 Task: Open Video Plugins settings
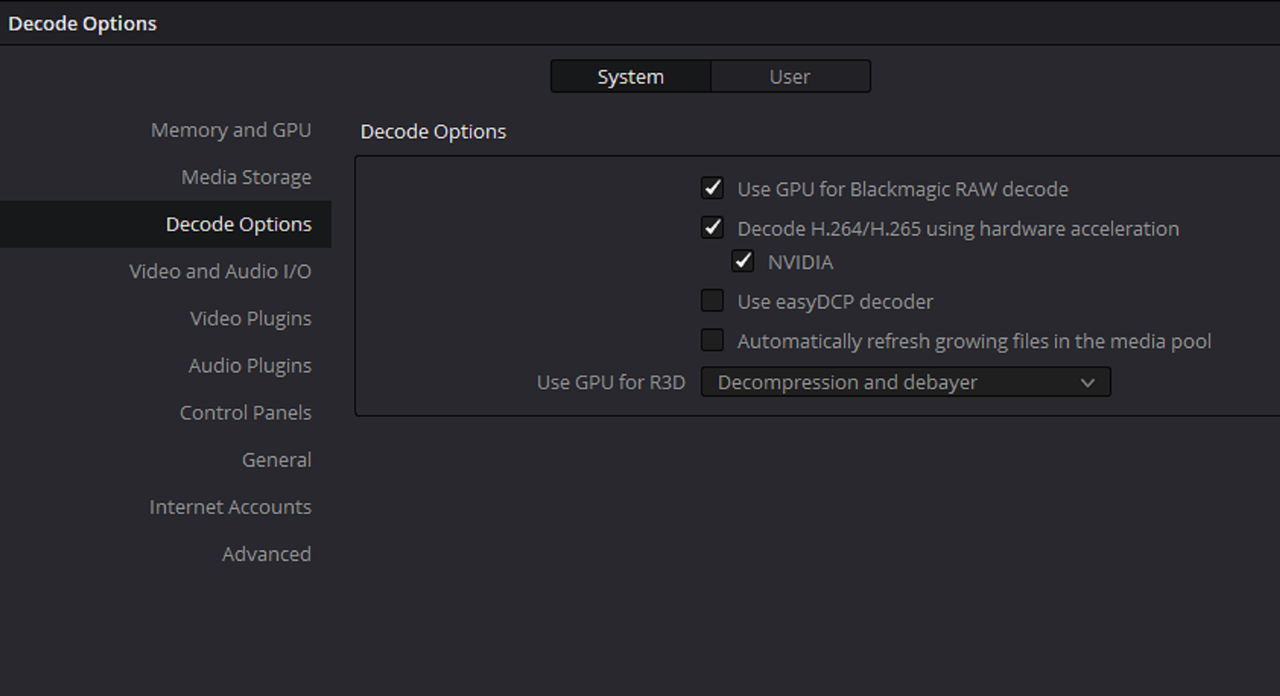tap(251, 318)
